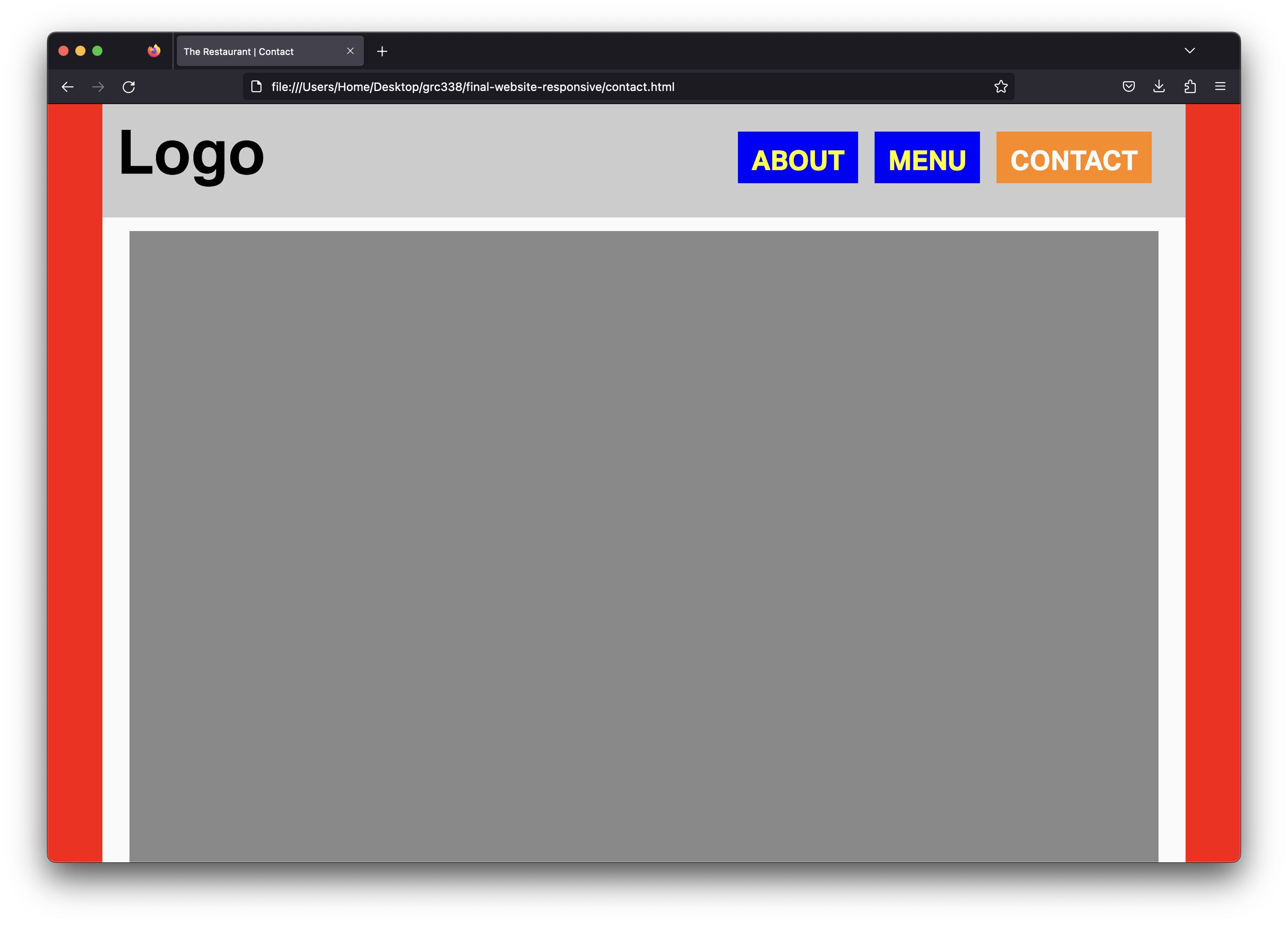Viewport: 1288px width, 925px height.
Task: Open the MENU navigation link
Action: 927,157
